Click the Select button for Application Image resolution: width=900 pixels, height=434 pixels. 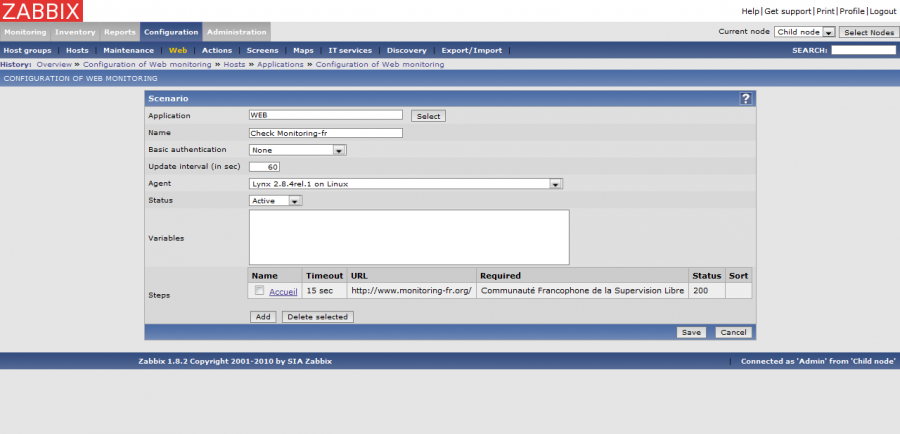[x=428, y=116]
